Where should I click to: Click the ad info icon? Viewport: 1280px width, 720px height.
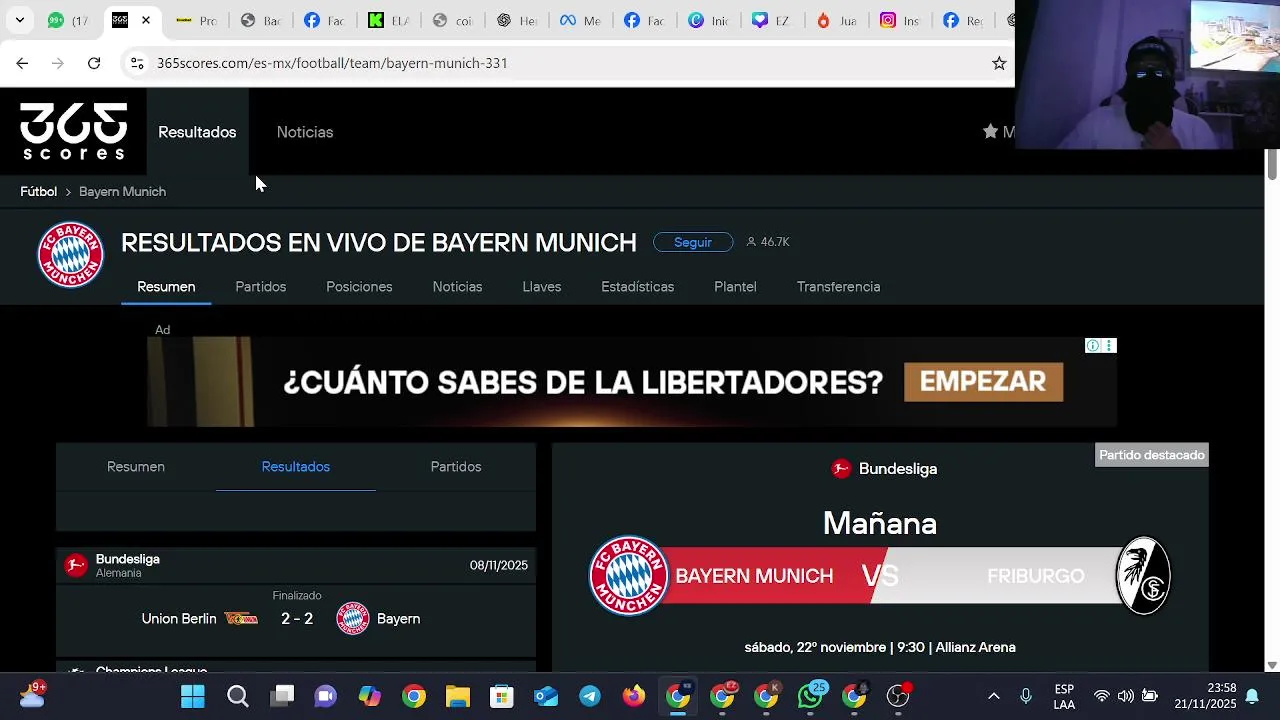click(1093, 346)
